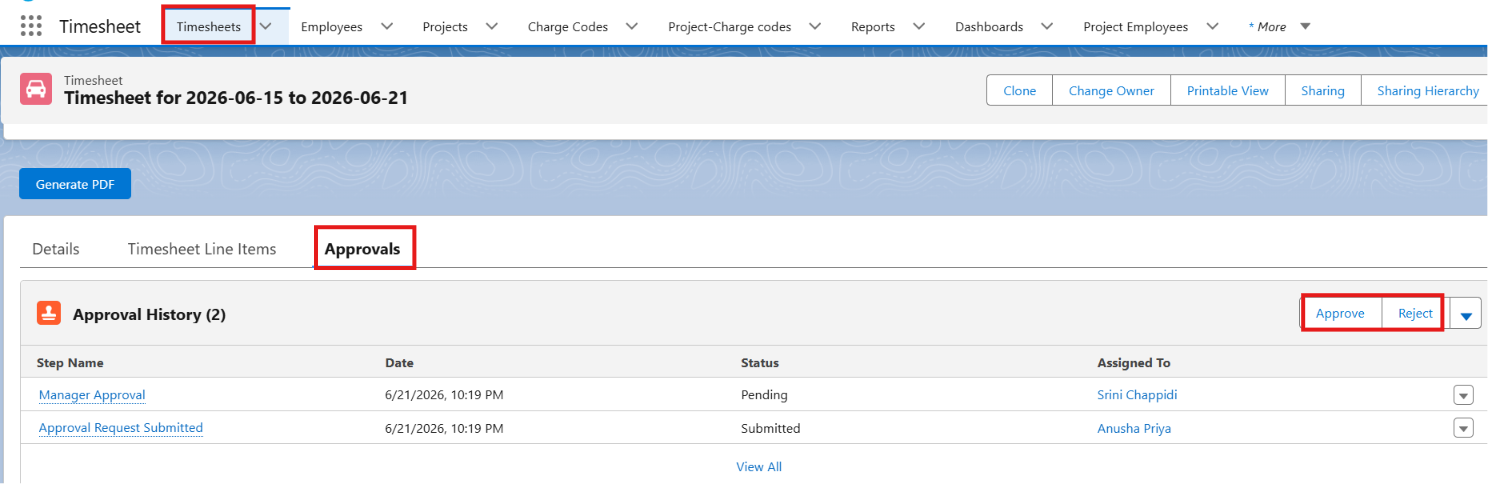Viewport: 1488px width, 484px height.
Task: Open Srini Chappidi's user record
Action: coord(1137,395)
